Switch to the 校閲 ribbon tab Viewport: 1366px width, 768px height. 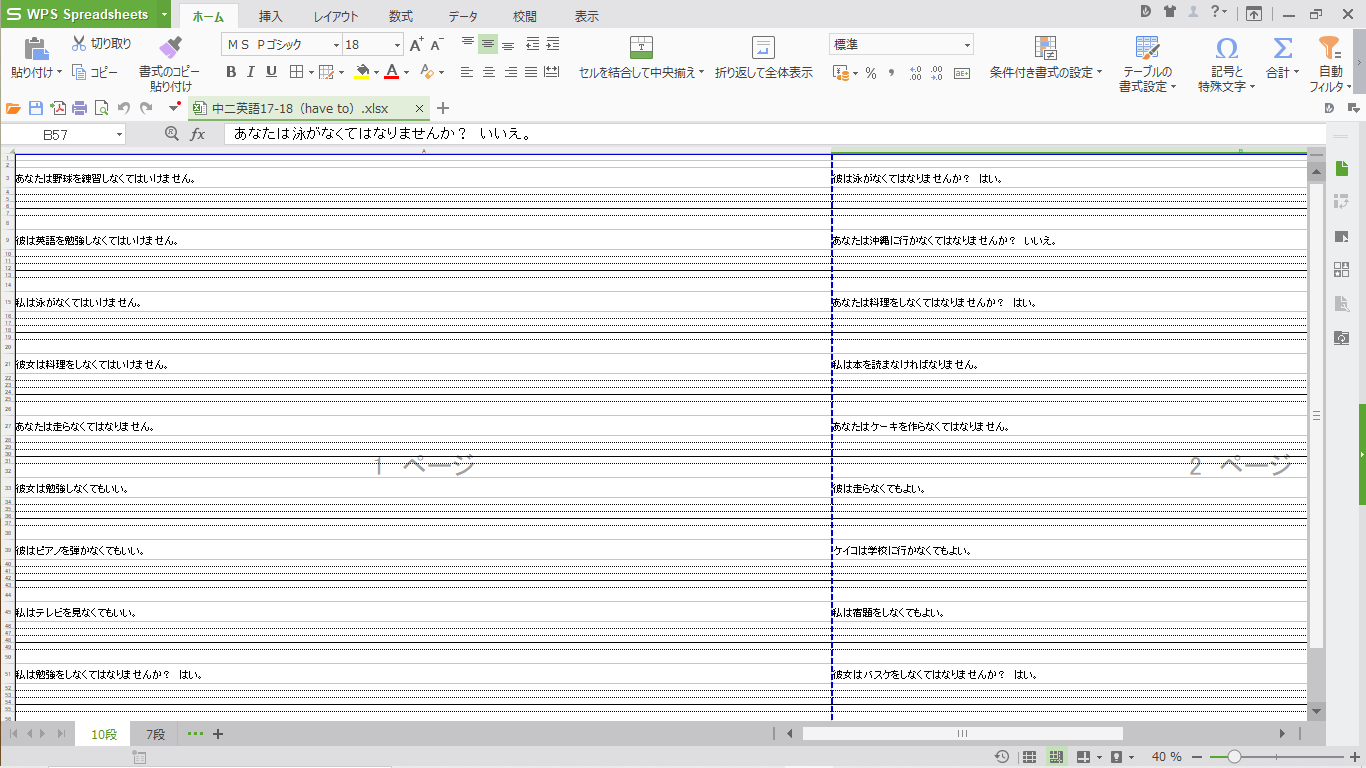525,17
